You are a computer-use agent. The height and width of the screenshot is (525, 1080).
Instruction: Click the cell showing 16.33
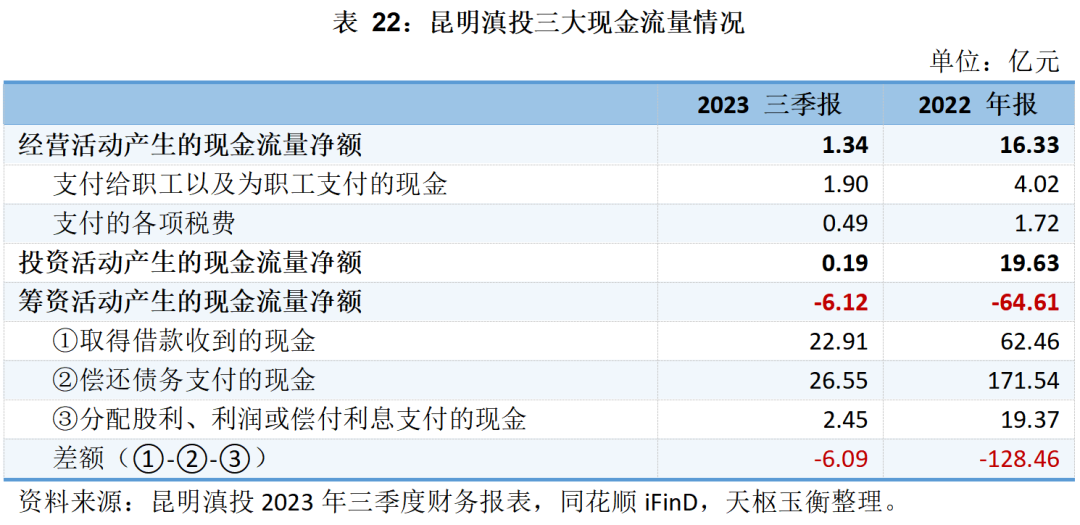point(1030,145)
